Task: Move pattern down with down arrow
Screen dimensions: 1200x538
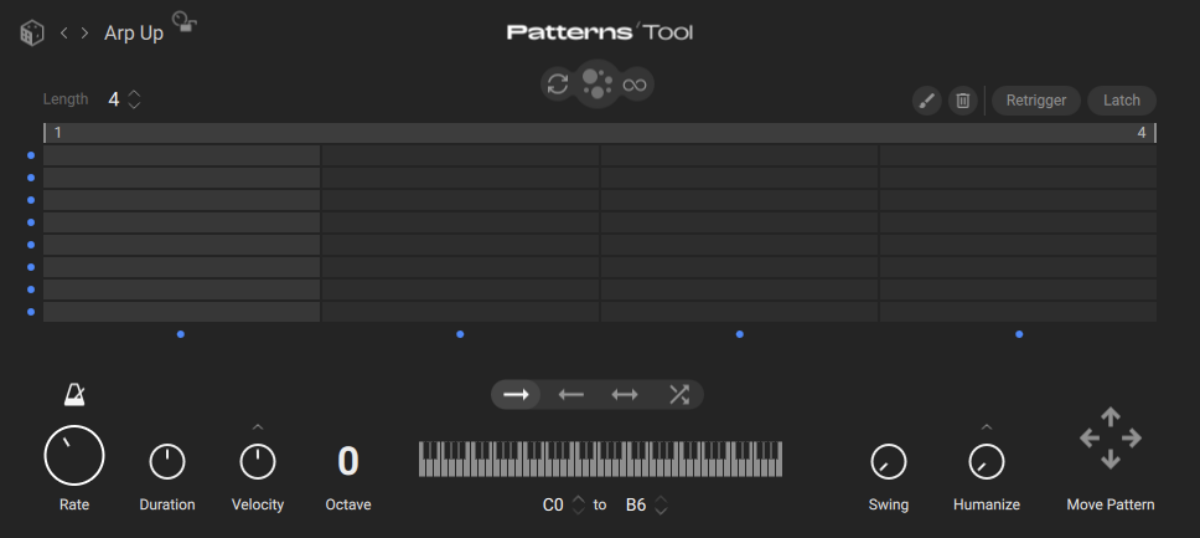Action: coord(1110,459)
